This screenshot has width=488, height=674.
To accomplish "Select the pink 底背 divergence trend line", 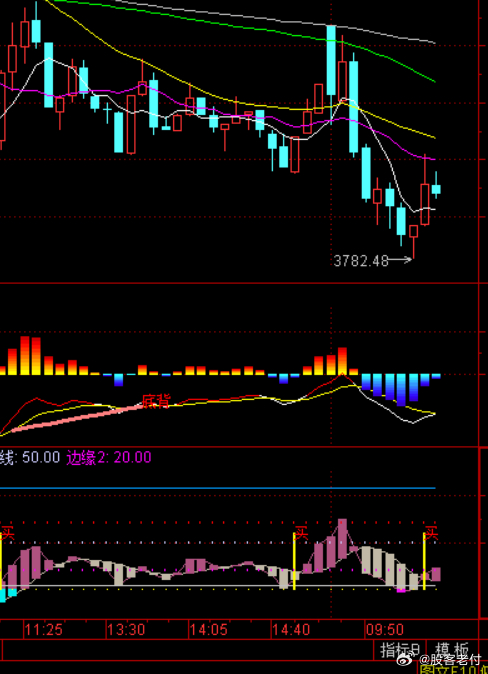I will pos(77,418).
